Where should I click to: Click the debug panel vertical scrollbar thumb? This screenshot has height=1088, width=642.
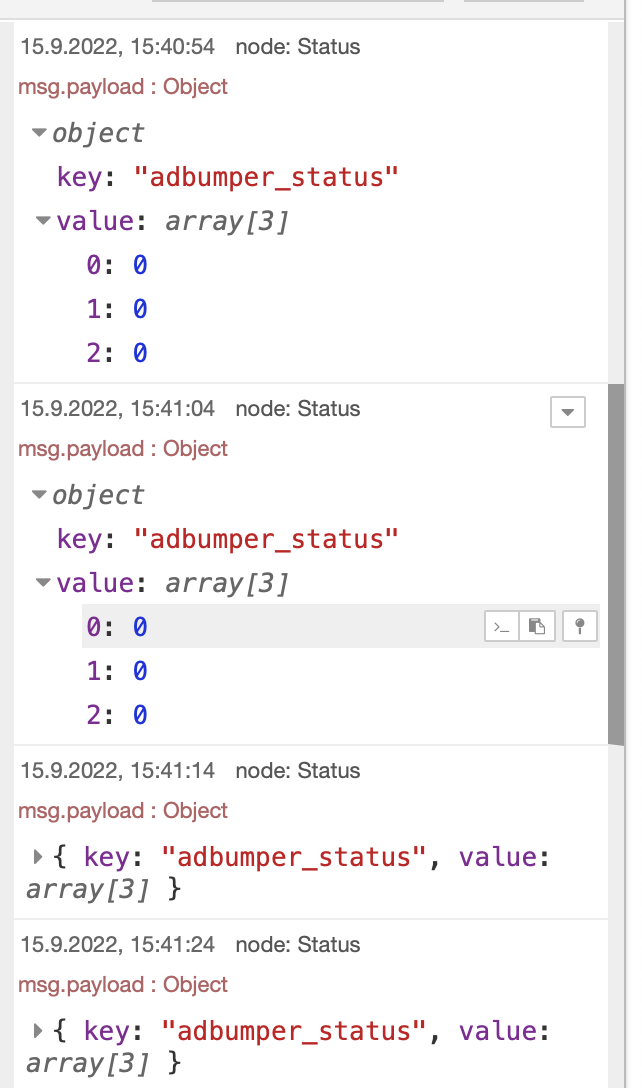pos(616,563)
